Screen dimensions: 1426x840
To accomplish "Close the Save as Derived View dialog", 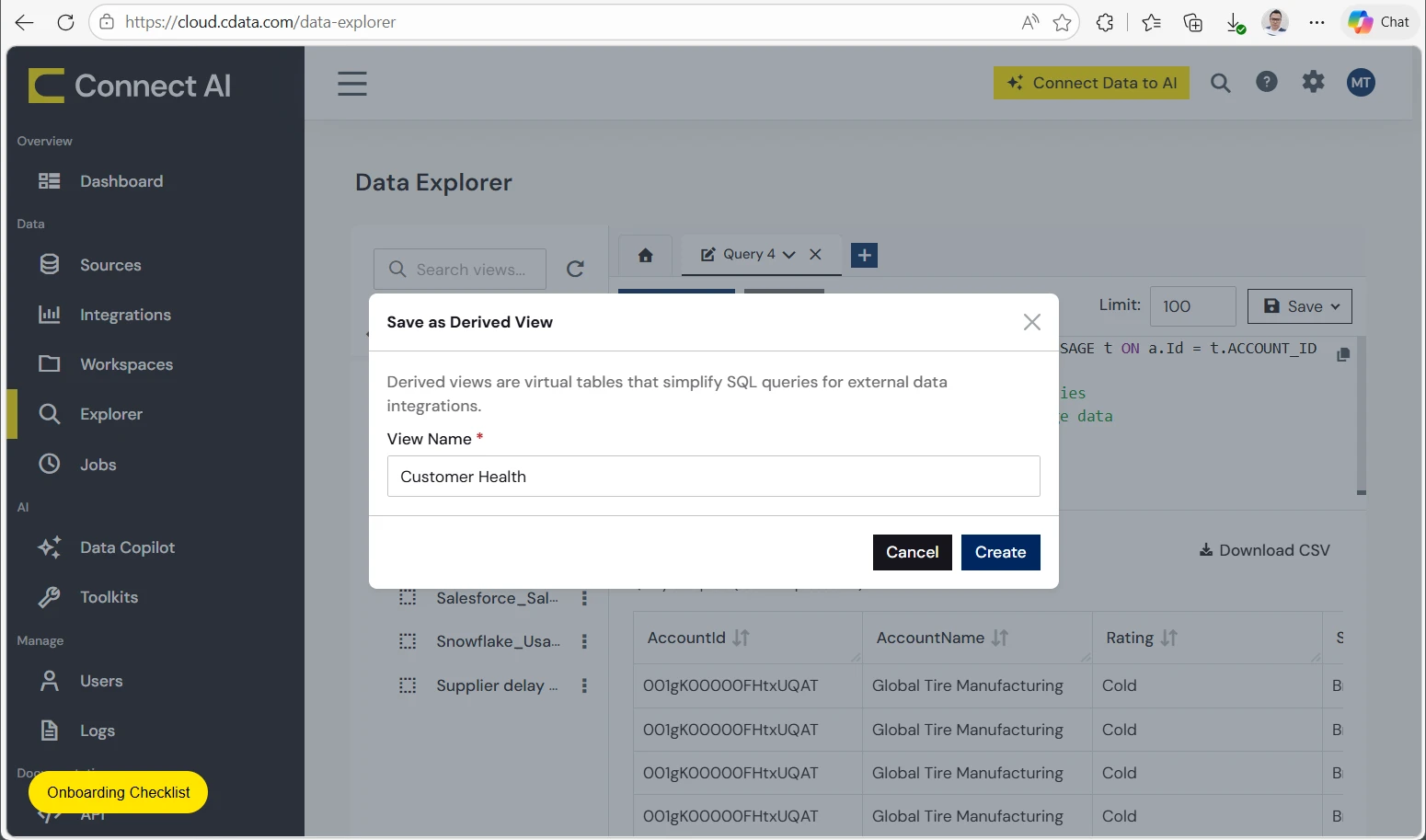I will tap(1032, 322).
